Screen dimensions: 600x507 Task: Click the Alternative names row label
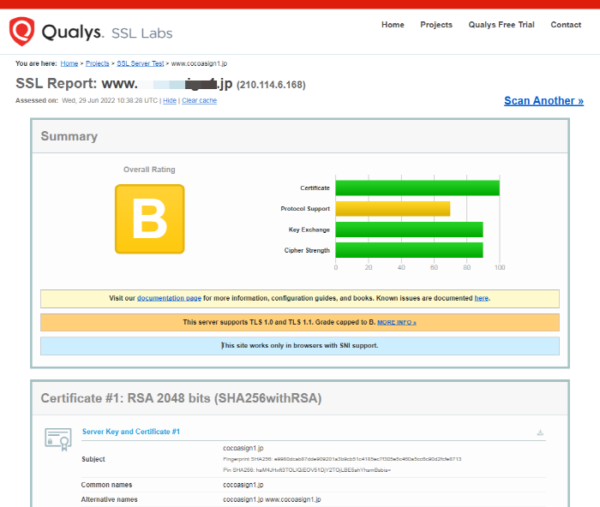coord(109,499)
